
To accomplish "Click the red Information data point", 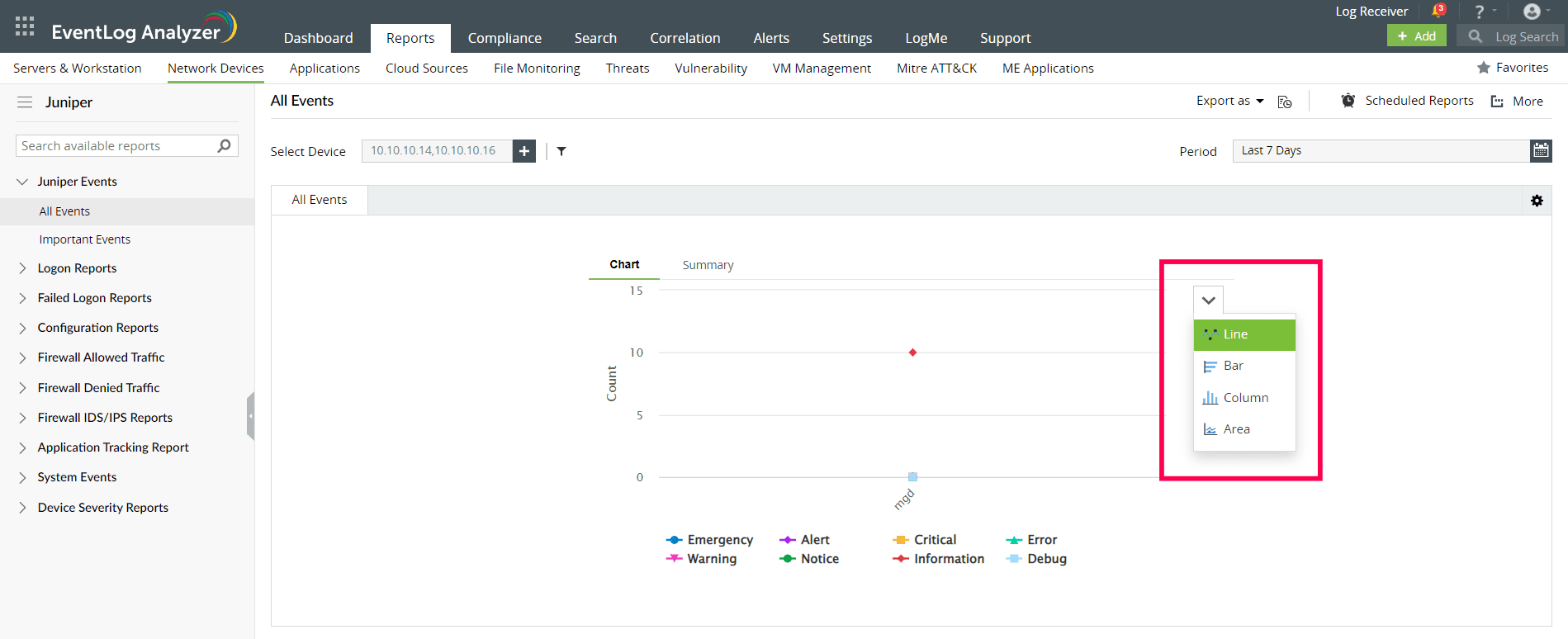I will pyautogui.click(x=912, y=353).
